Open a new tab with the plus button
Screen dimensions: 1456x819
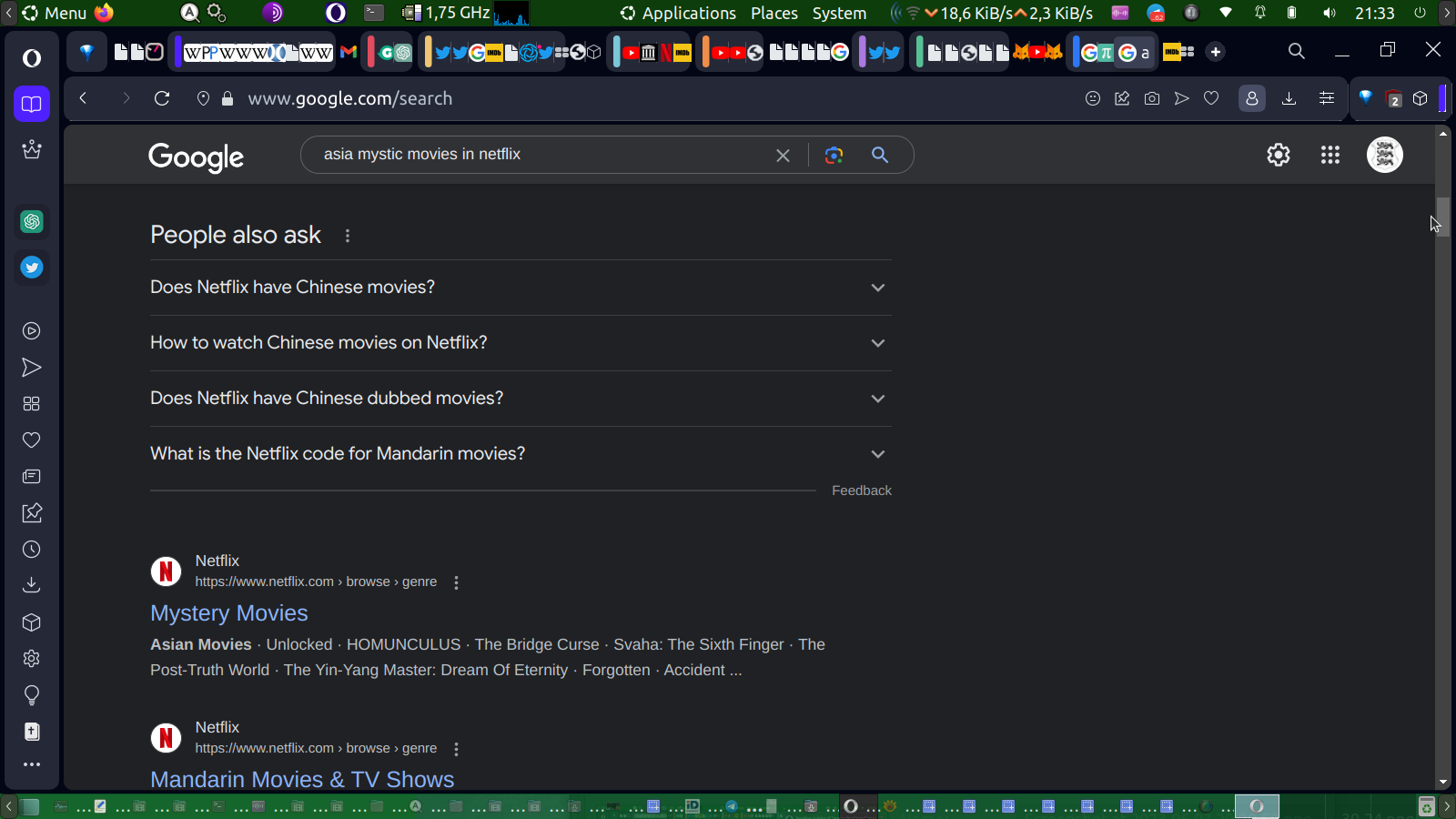click(1216, 52)
